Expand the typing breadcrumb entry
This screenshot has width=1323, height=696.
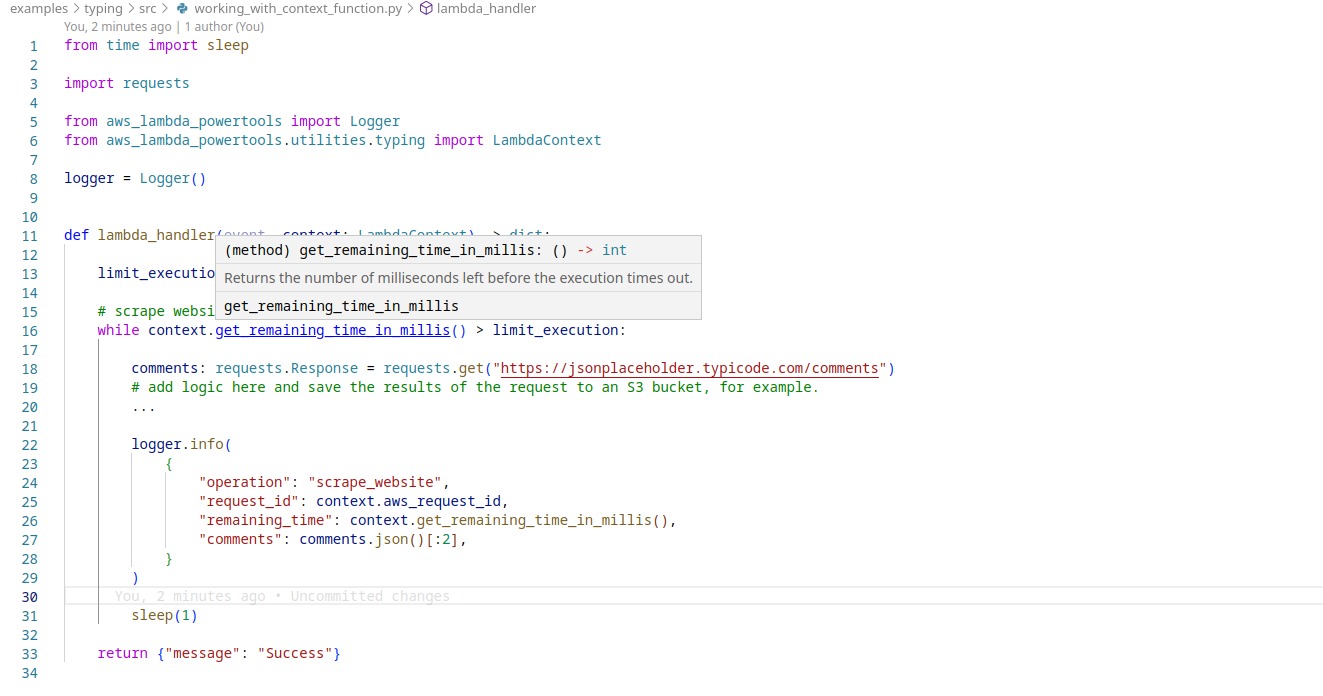click(103, 8)
